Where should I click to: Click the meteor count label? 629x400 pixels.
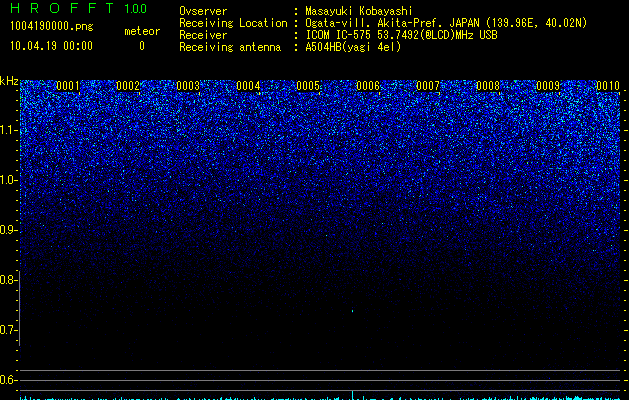click(142, 31)
